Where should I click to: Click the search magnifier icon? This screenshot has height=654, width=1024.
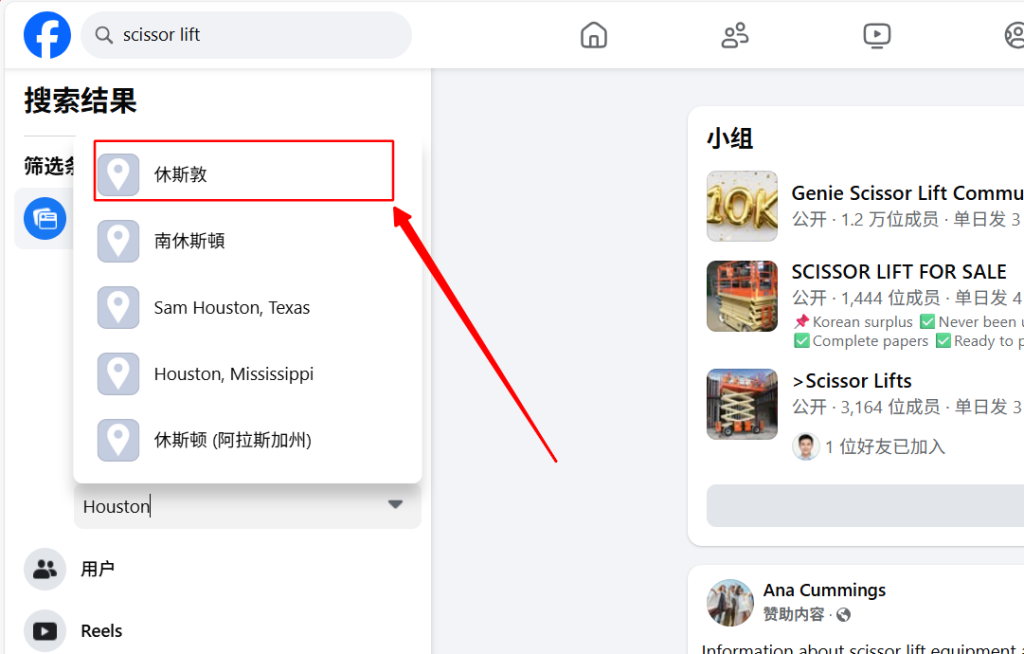(x=103, y=35)
